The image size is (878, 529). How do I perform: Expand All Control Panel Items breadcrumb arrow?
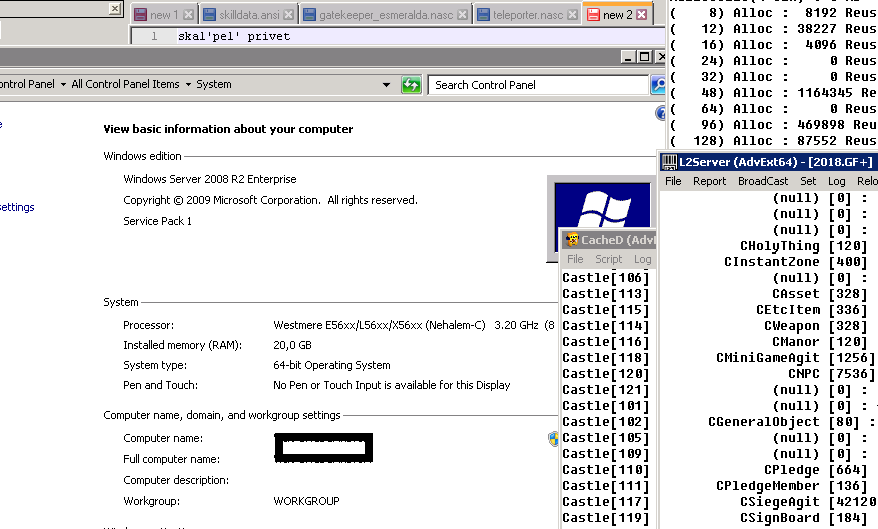pyautogui.click(x=188, y=85)
